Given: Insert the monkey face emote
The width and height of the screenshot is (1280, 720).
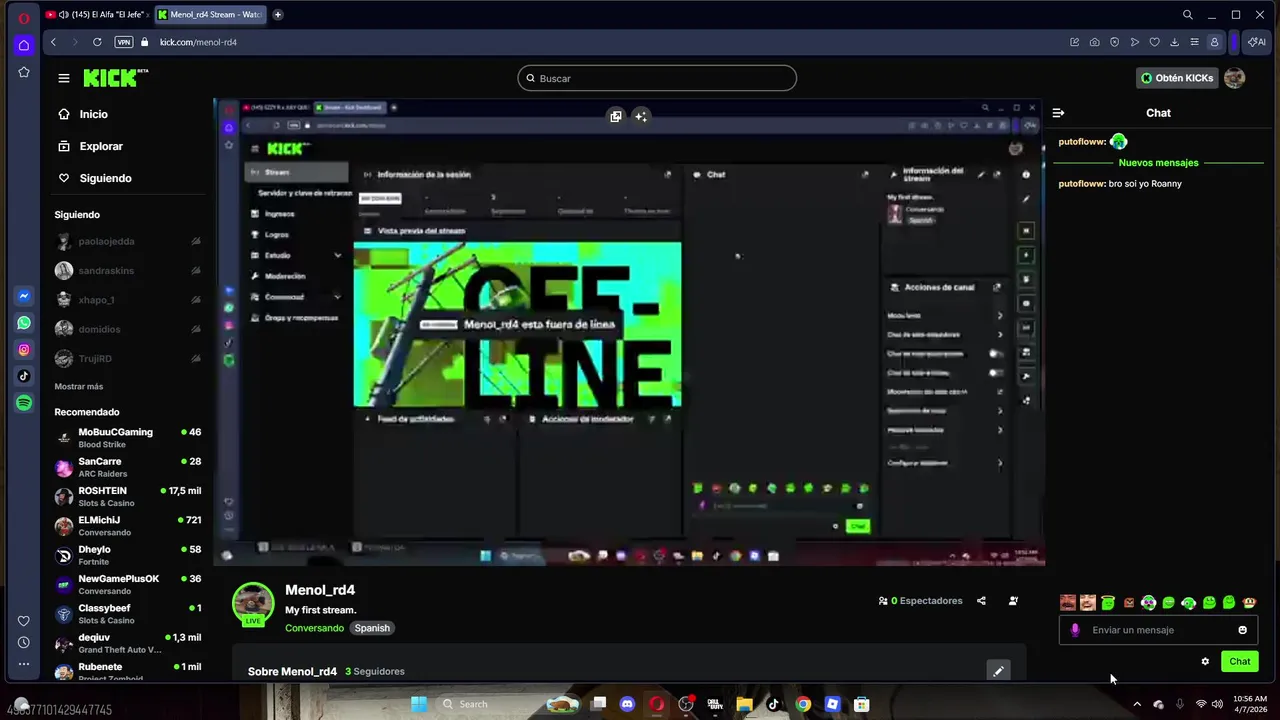Looking at the screenshot, I should [1249, 602].
